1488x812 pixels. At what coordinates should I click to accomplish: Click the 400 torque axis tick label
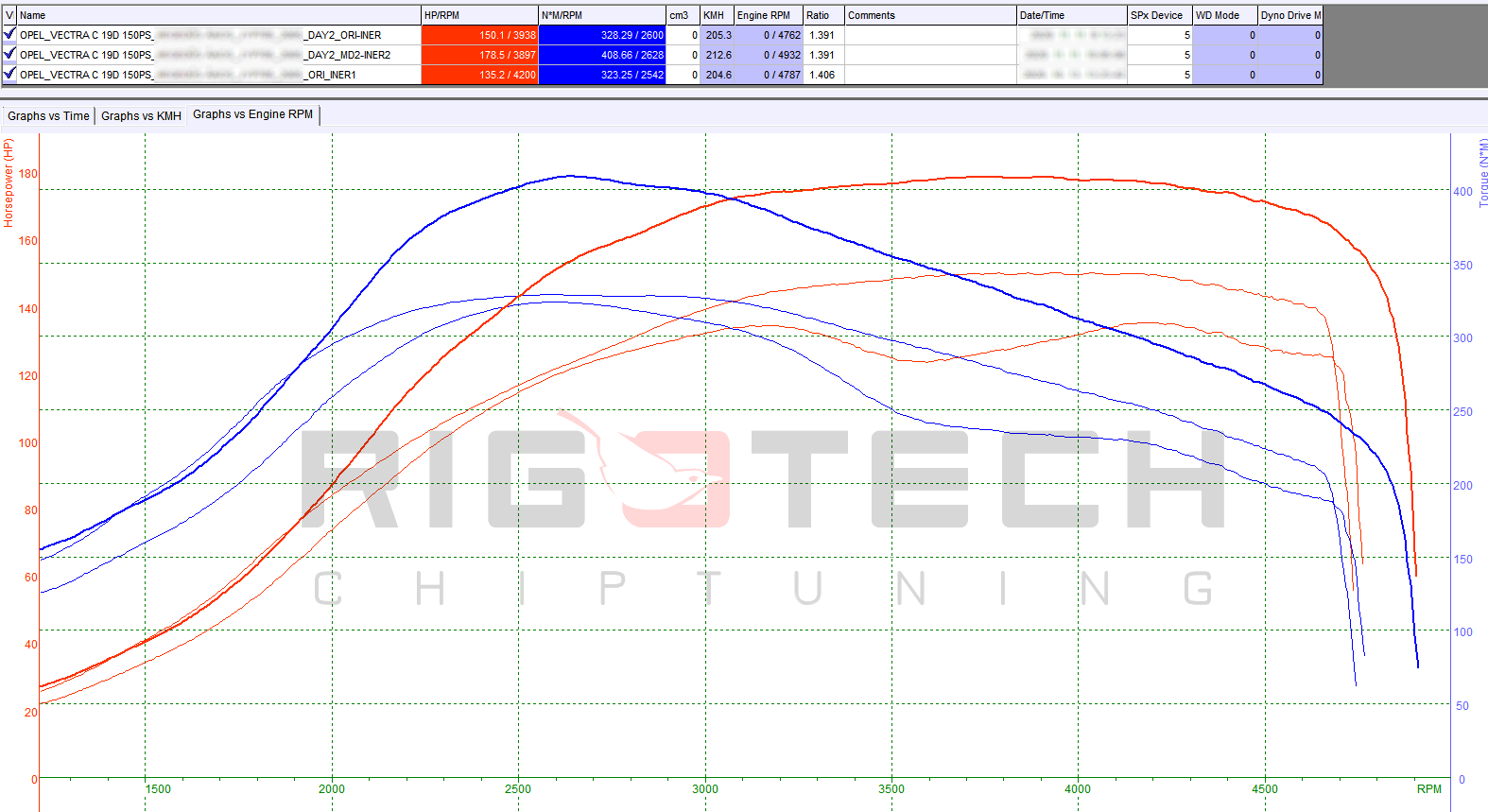point(1462,192)
